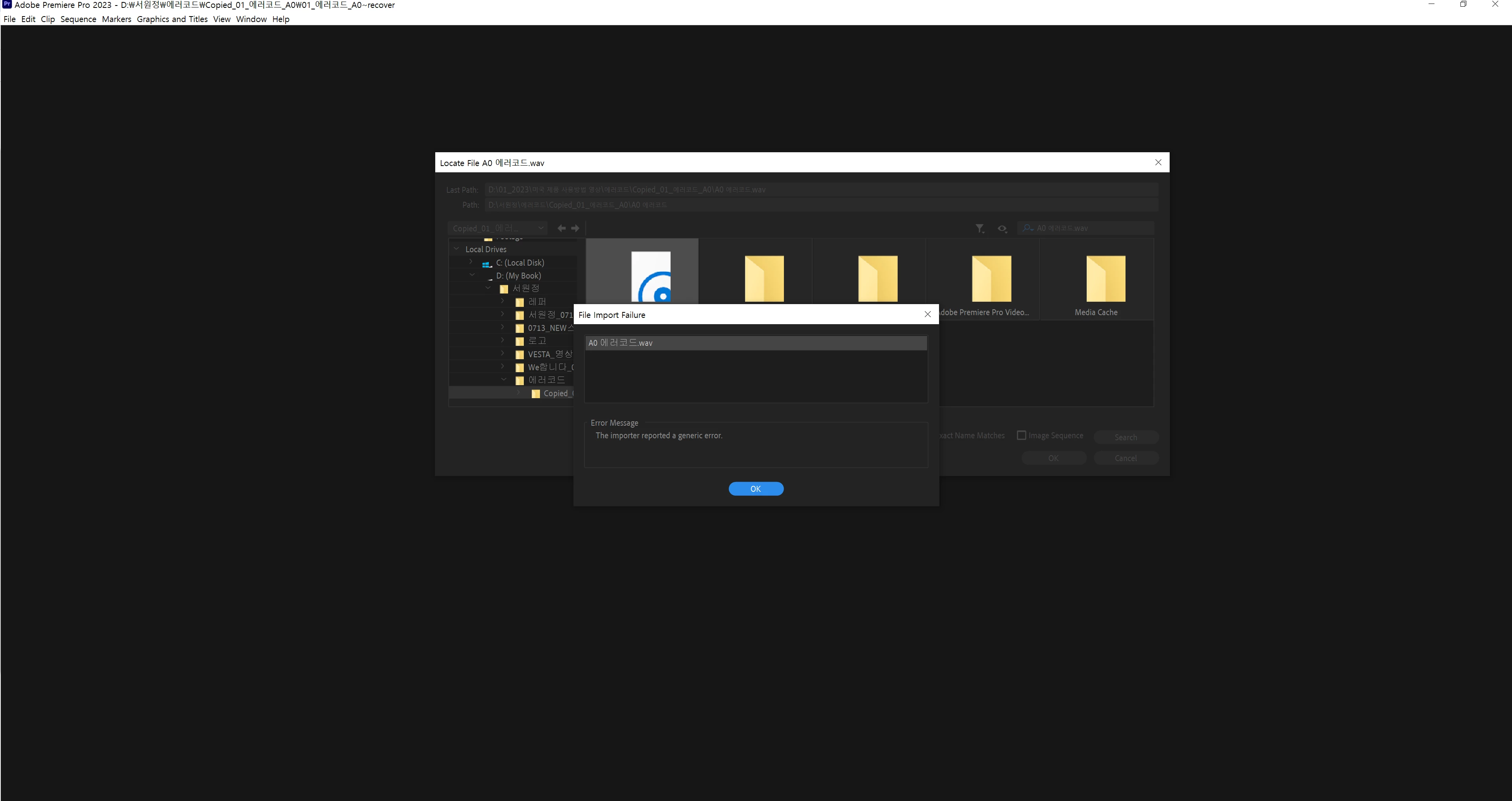Close the File Import Failure dialog
Screen dimensions: 1512x801
(x=928, y=314)
